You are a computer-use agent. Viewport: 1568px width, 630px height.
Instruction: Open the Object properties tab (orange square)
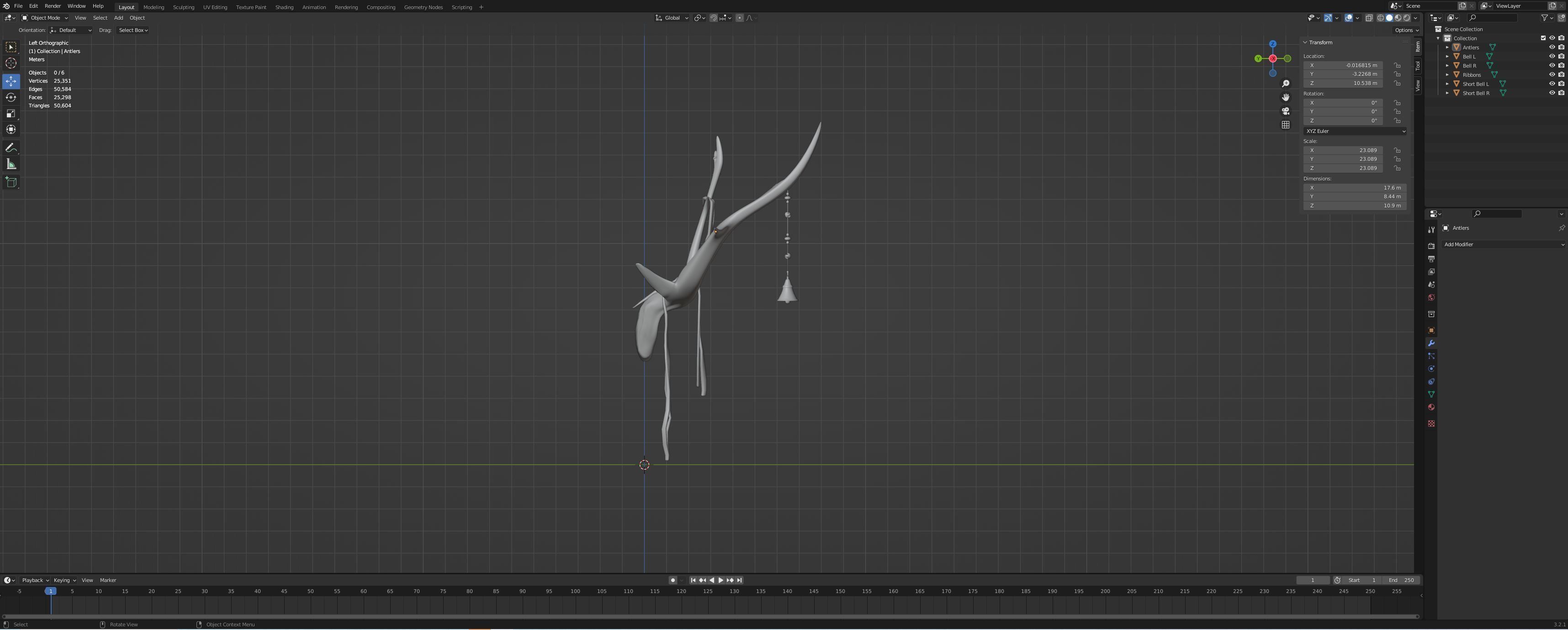(1431, 330)
